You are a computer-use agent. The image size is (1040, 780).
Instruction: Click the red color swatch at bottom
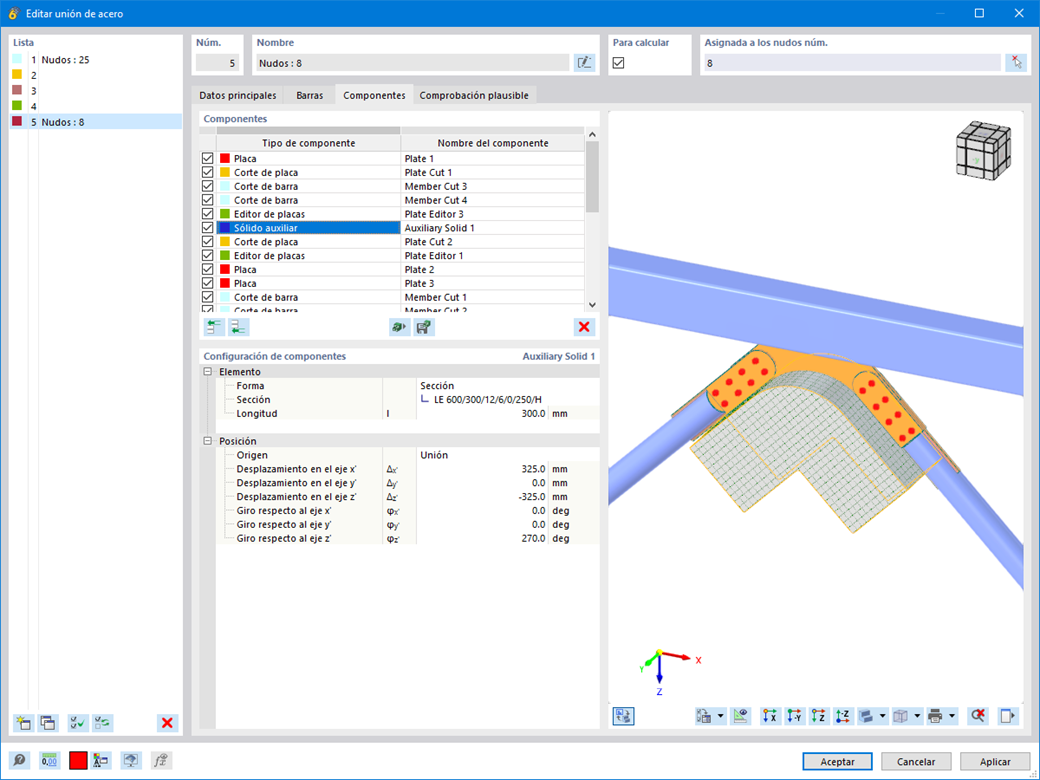pos(78,760)
